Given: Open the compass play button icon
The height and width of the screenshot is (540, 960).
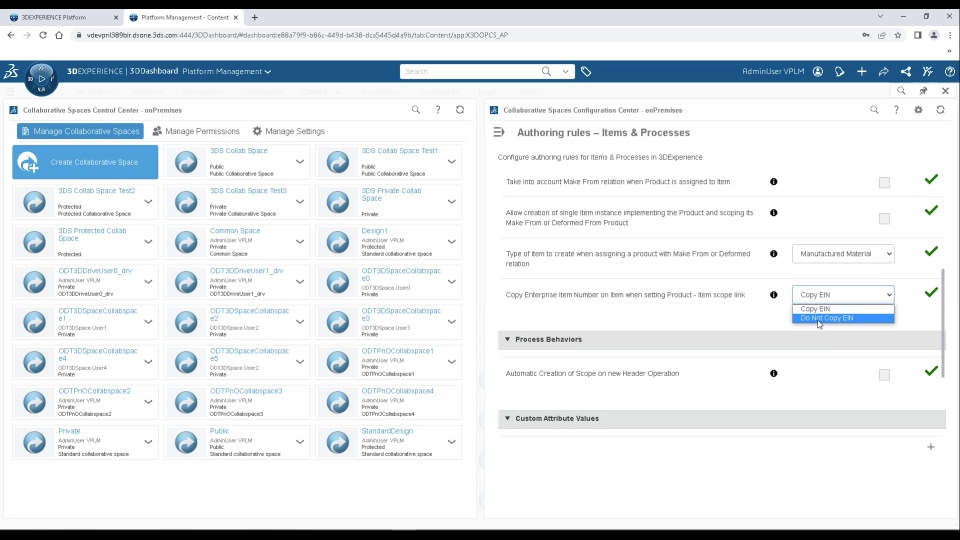Looking at the screenshot, I should click(x=41, y=78).
